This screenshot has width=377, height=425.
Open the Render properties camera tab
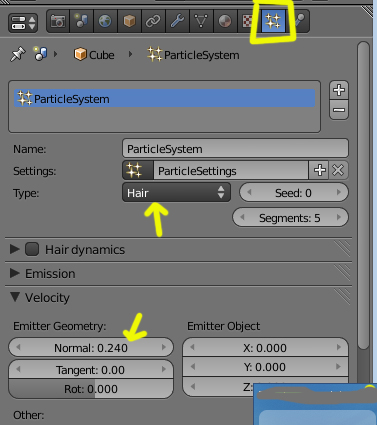(58, 22)
